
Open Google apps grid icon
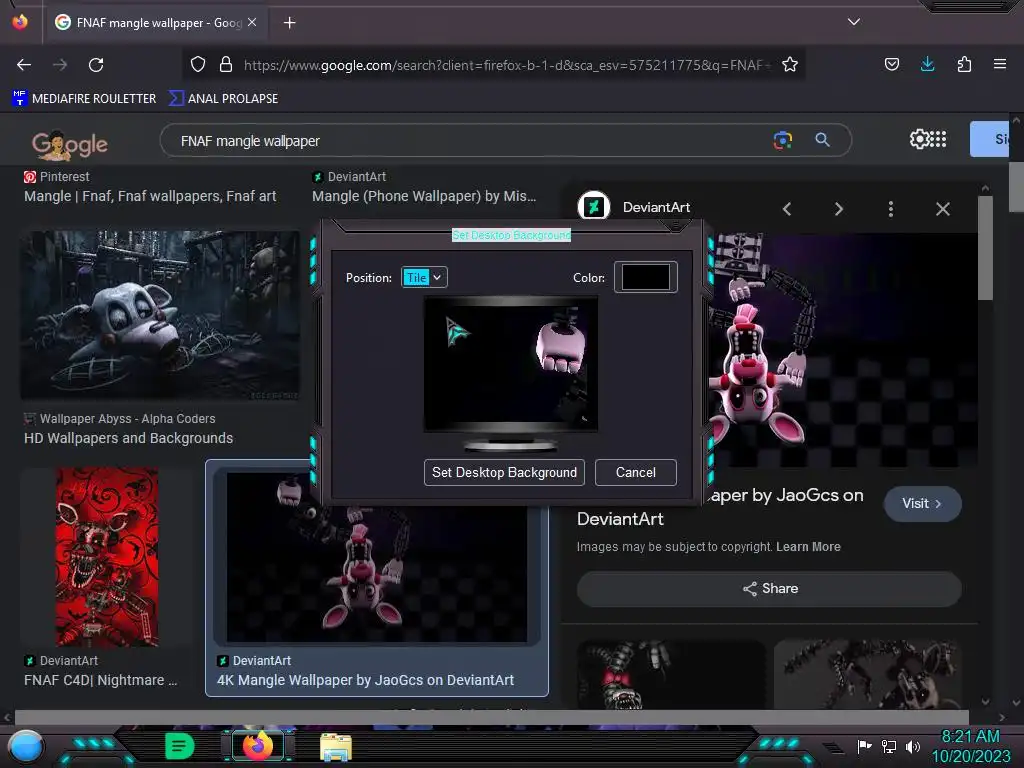click(938, 139)
